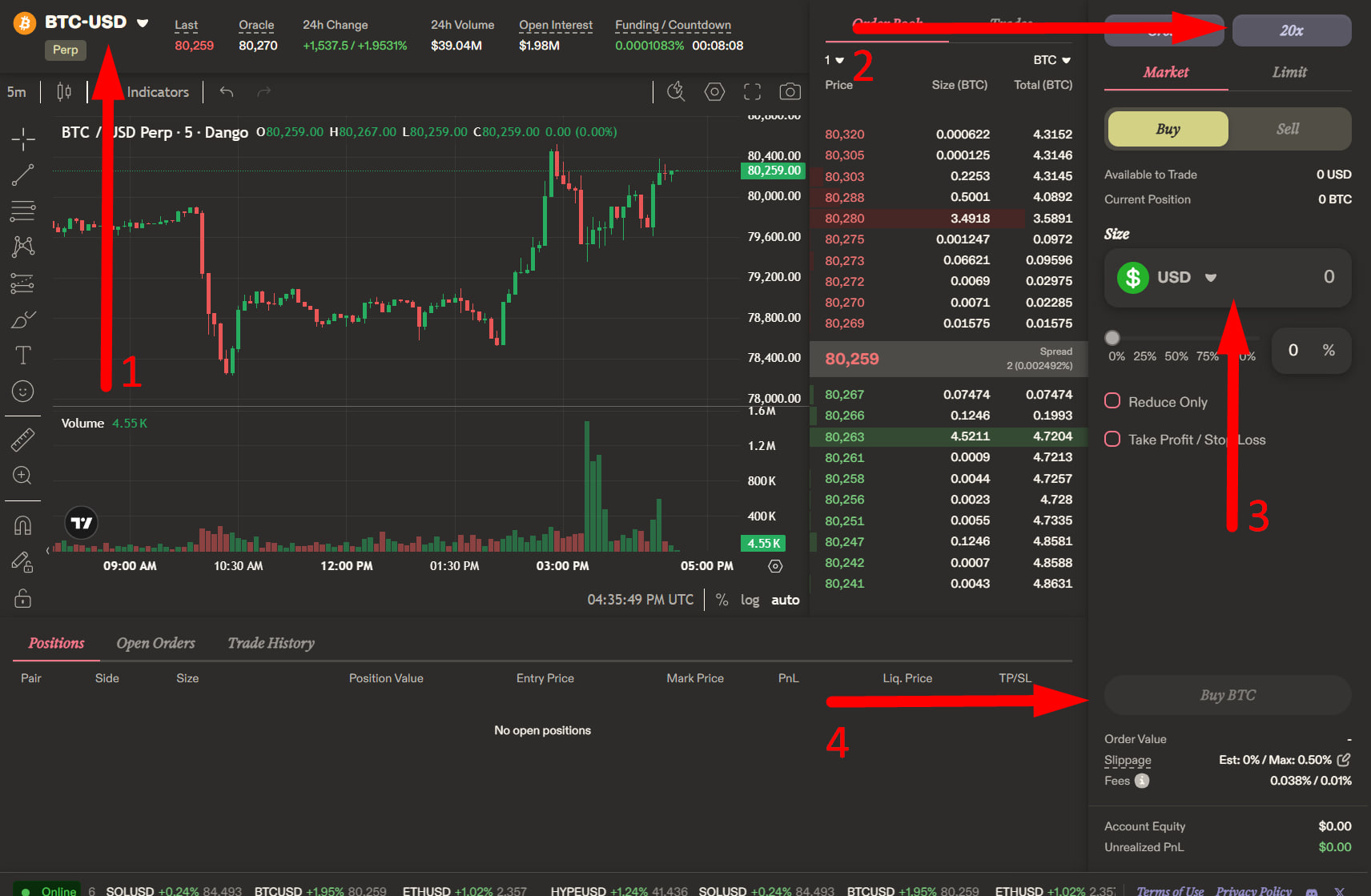Screen dimensions: 1371x896
Task: Enter fullscreen chart mode
Action: pos(752,92)
